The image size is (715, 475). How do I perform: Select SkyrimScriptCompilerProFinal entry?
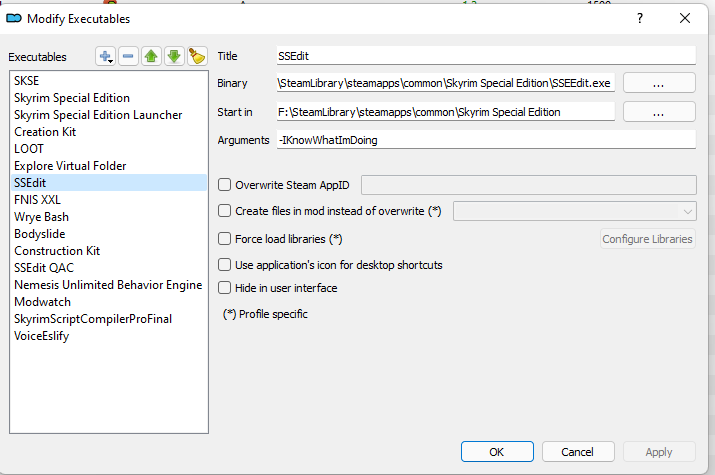(x=109, y=319)
